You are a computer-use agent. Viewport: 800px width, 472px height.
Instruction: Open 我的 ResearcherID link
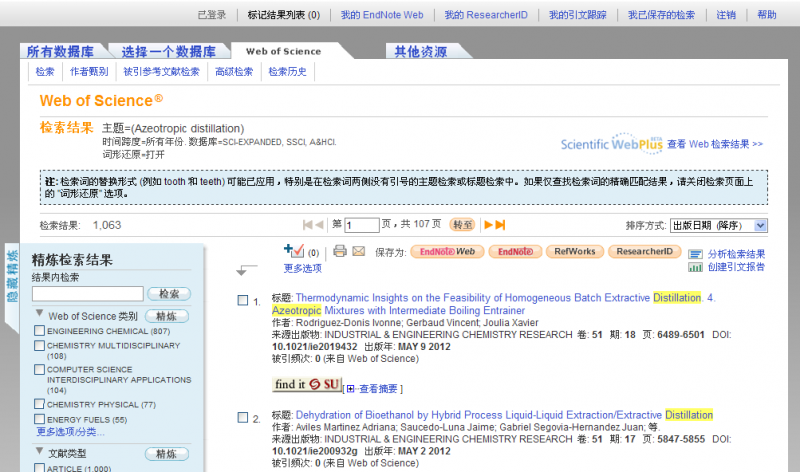[486, 15]
